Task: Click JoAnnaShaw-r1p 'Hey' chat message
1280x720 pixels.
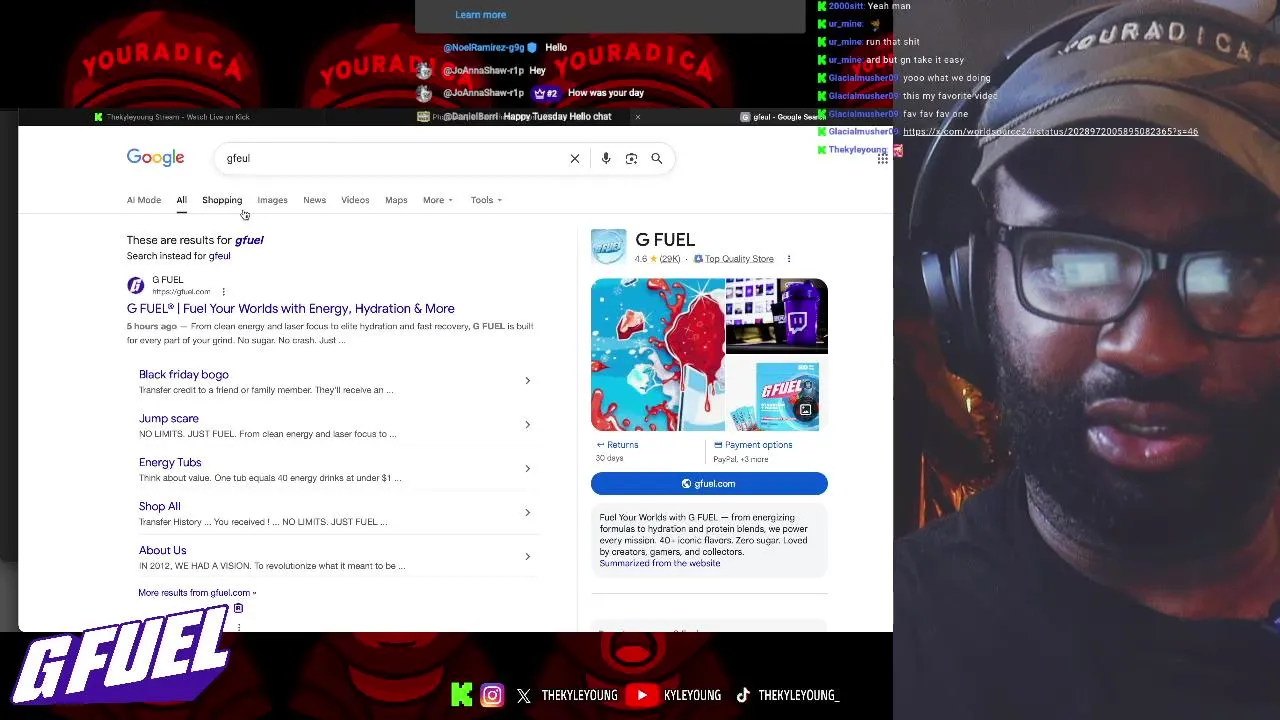Action: tap(537, 71)
